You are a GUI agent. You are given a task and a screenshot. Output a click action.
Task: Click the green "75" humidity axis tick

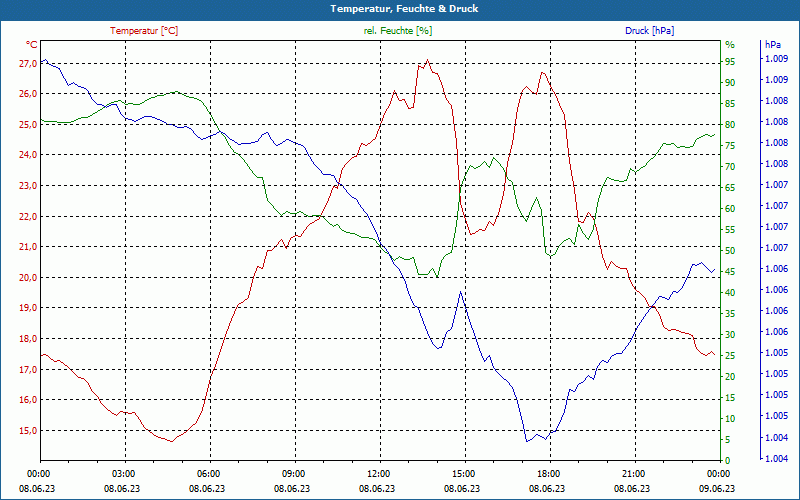pos(730,146)
